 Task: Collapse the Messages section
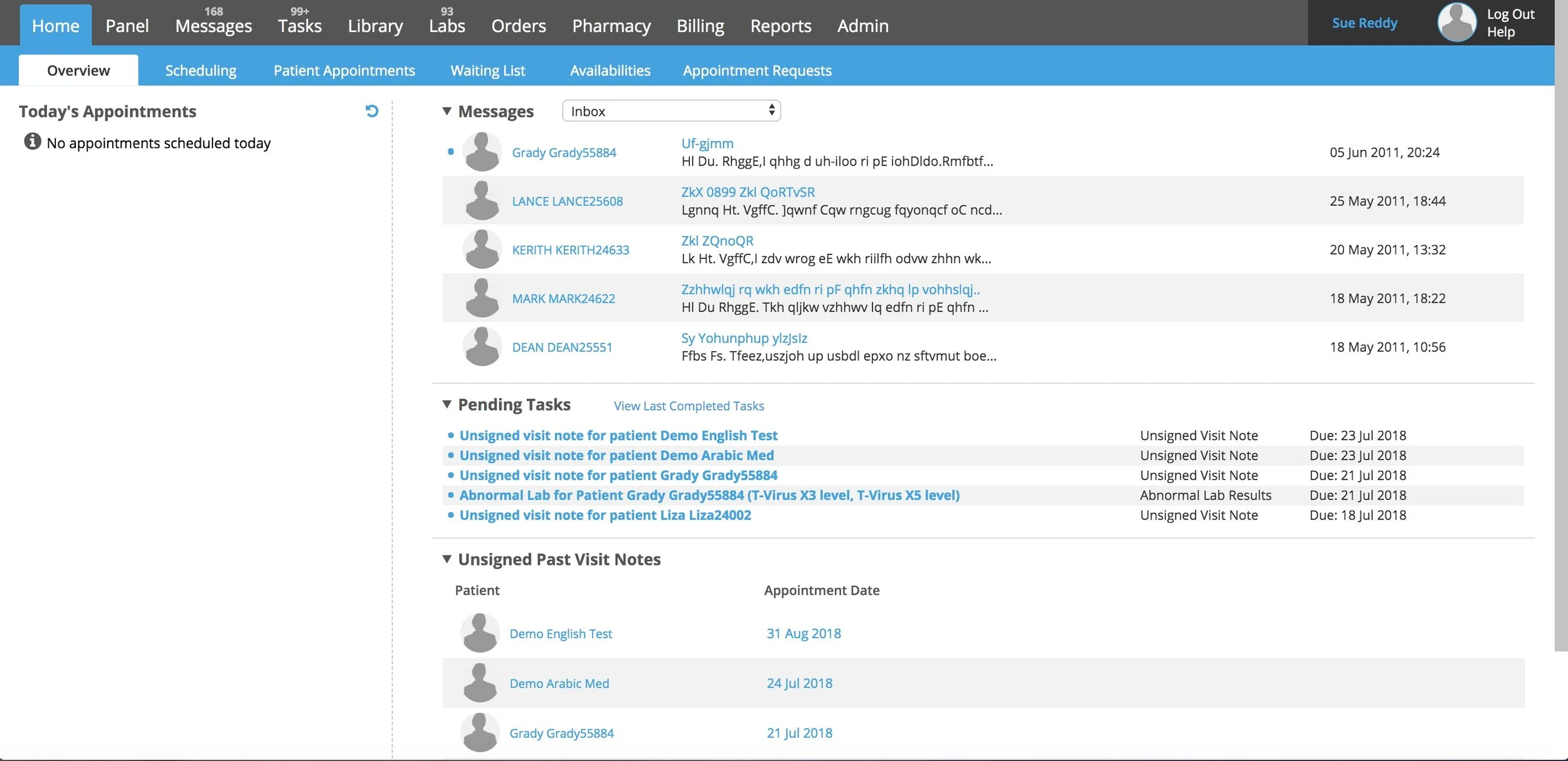pyautogui.click(x=447, y=111)
